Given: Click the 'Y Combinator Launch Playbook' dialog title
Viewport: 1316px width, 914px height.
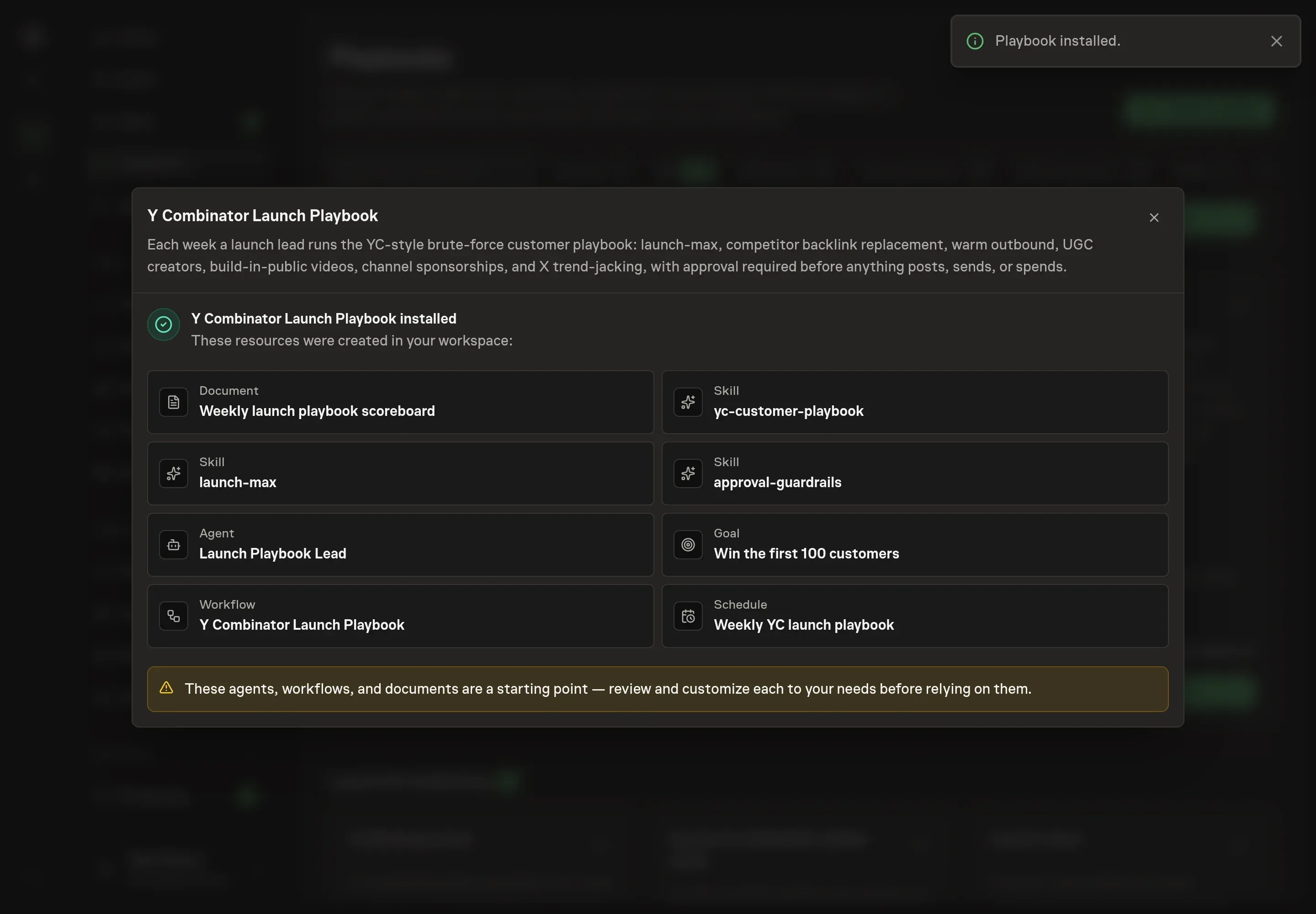Looking at the screenshot, I should (262, 216).
